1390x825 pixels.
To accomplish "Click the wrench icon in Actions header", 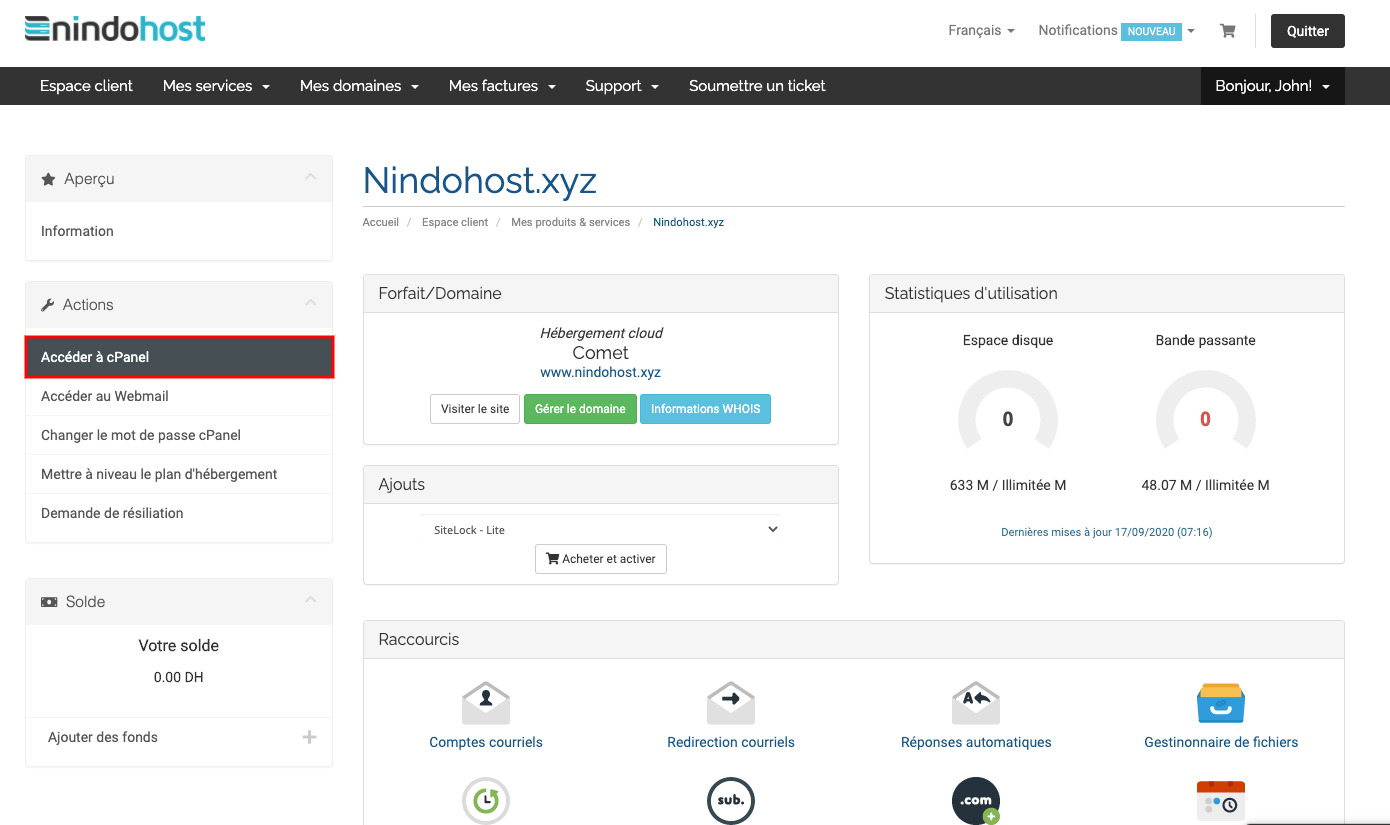I will tap(47, 305).
